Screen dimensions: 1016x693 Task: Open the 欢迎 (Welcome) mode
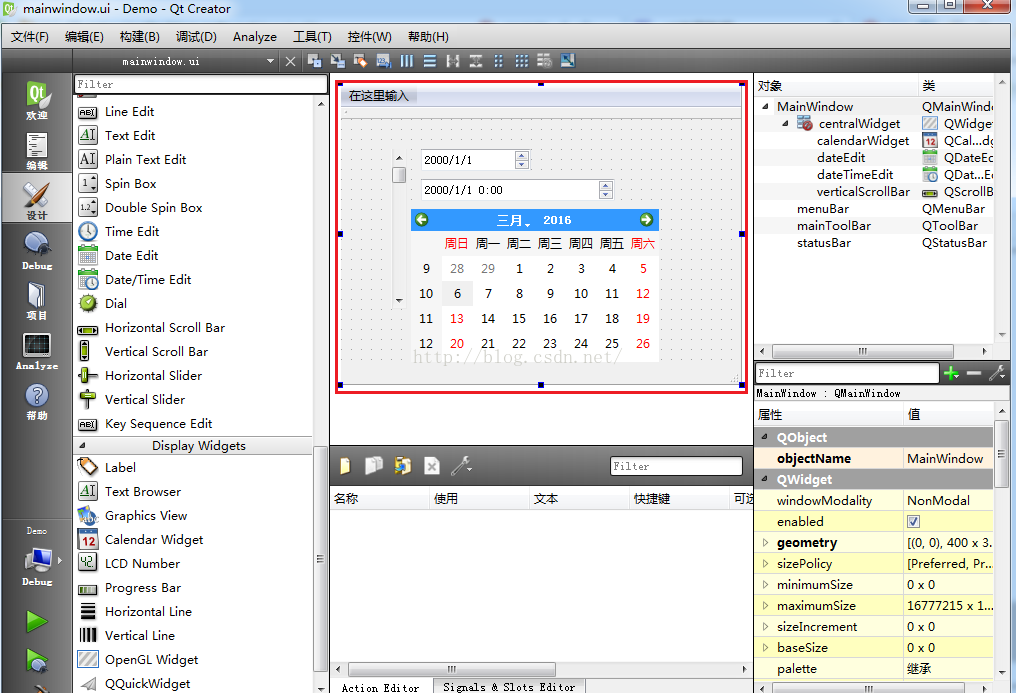tap(37, 100)
